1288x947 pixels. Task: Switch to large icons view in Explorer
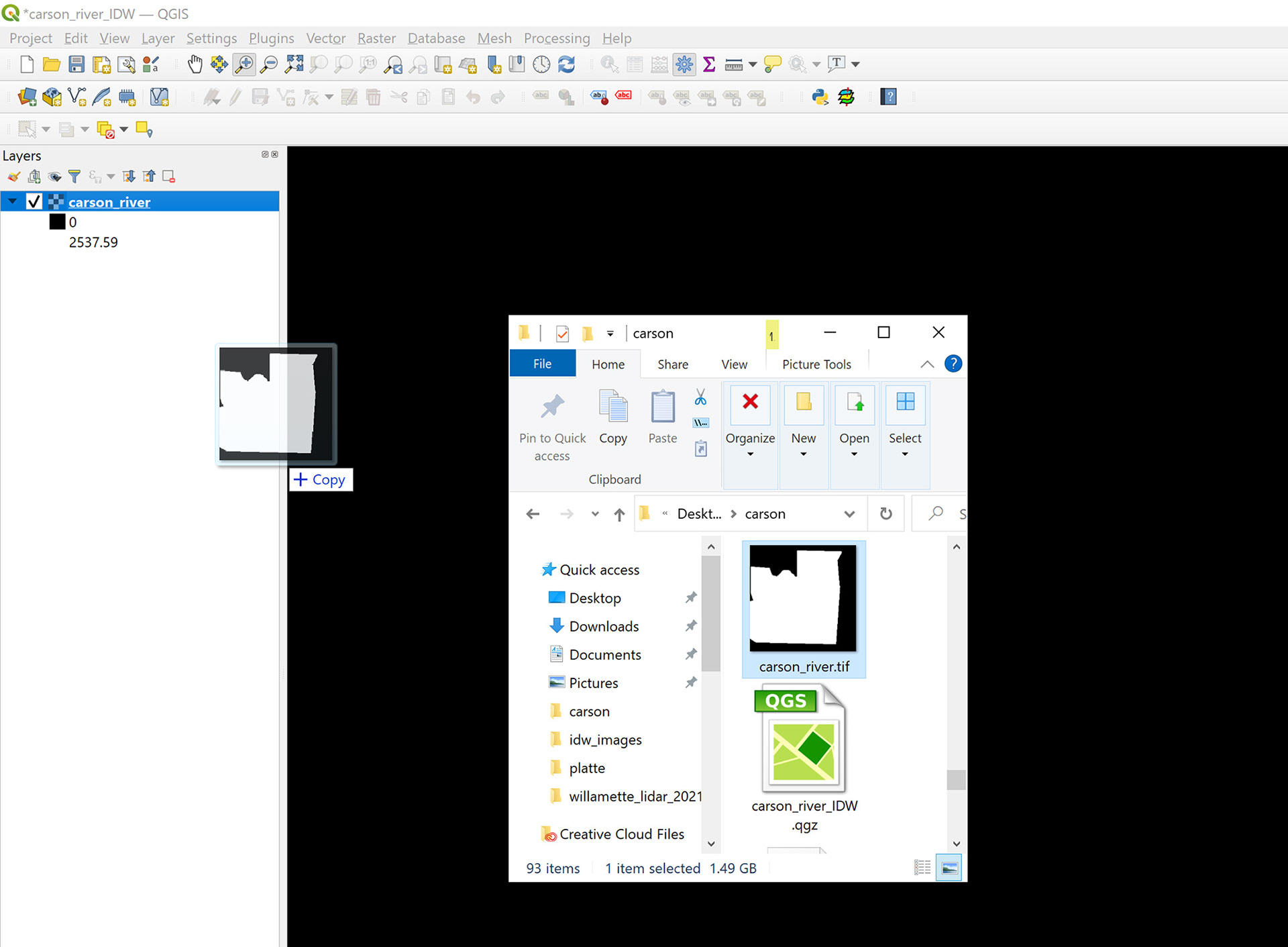(x=949, y=868)
